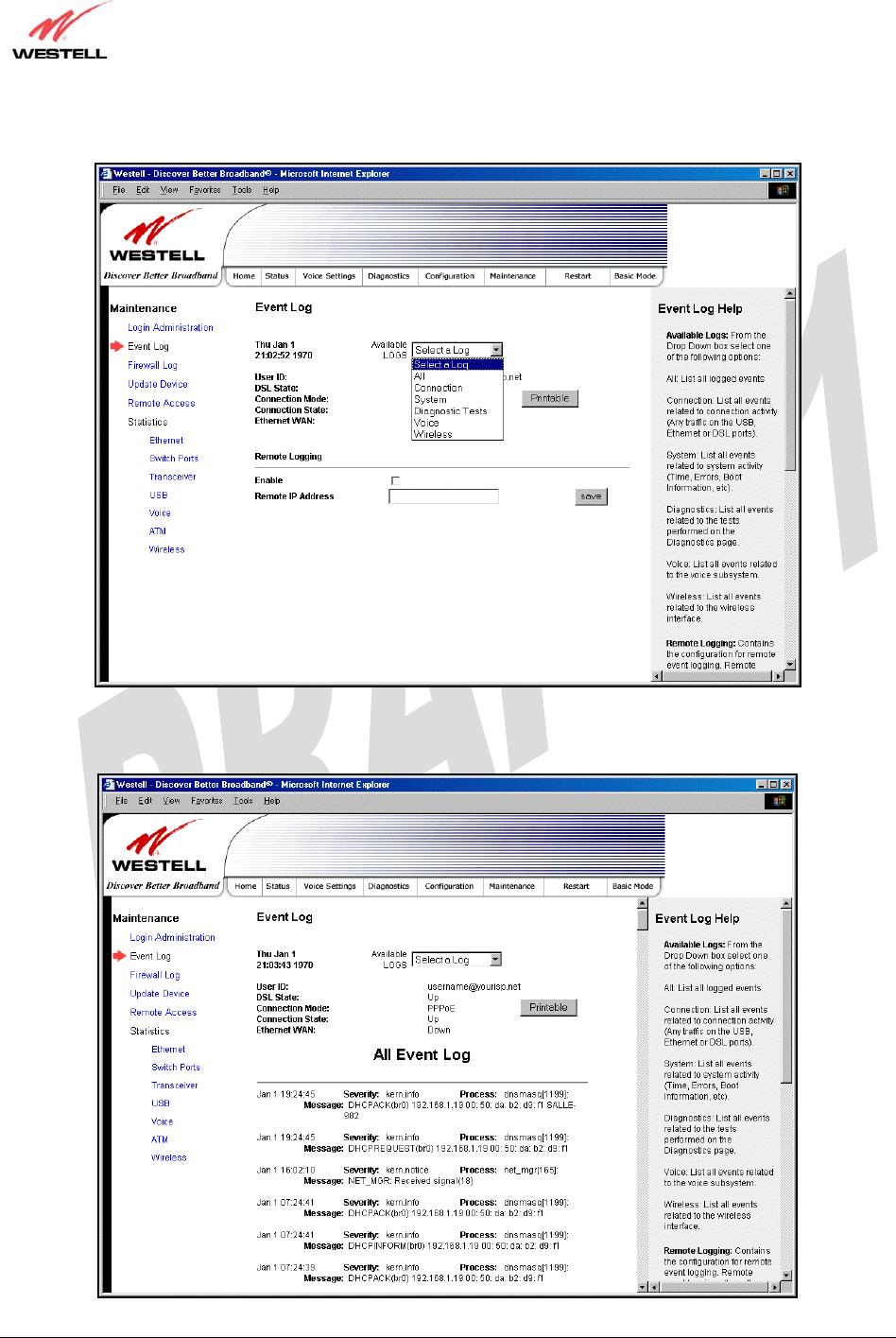
Task: Enable the Remote Logging checkbox
Action: 395,480
